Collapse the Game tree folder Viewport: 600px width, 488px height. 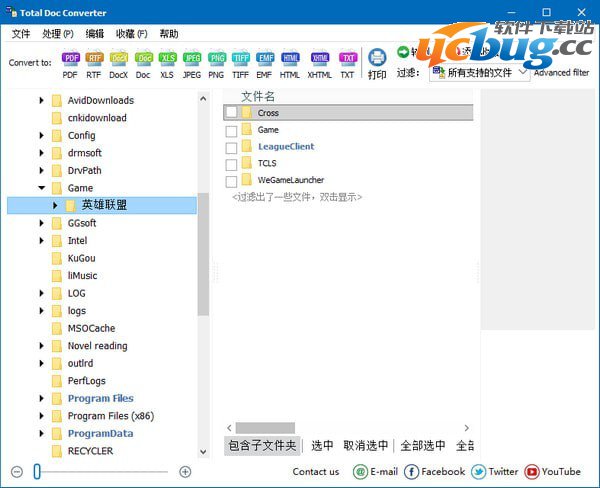(x=42, y=188)
